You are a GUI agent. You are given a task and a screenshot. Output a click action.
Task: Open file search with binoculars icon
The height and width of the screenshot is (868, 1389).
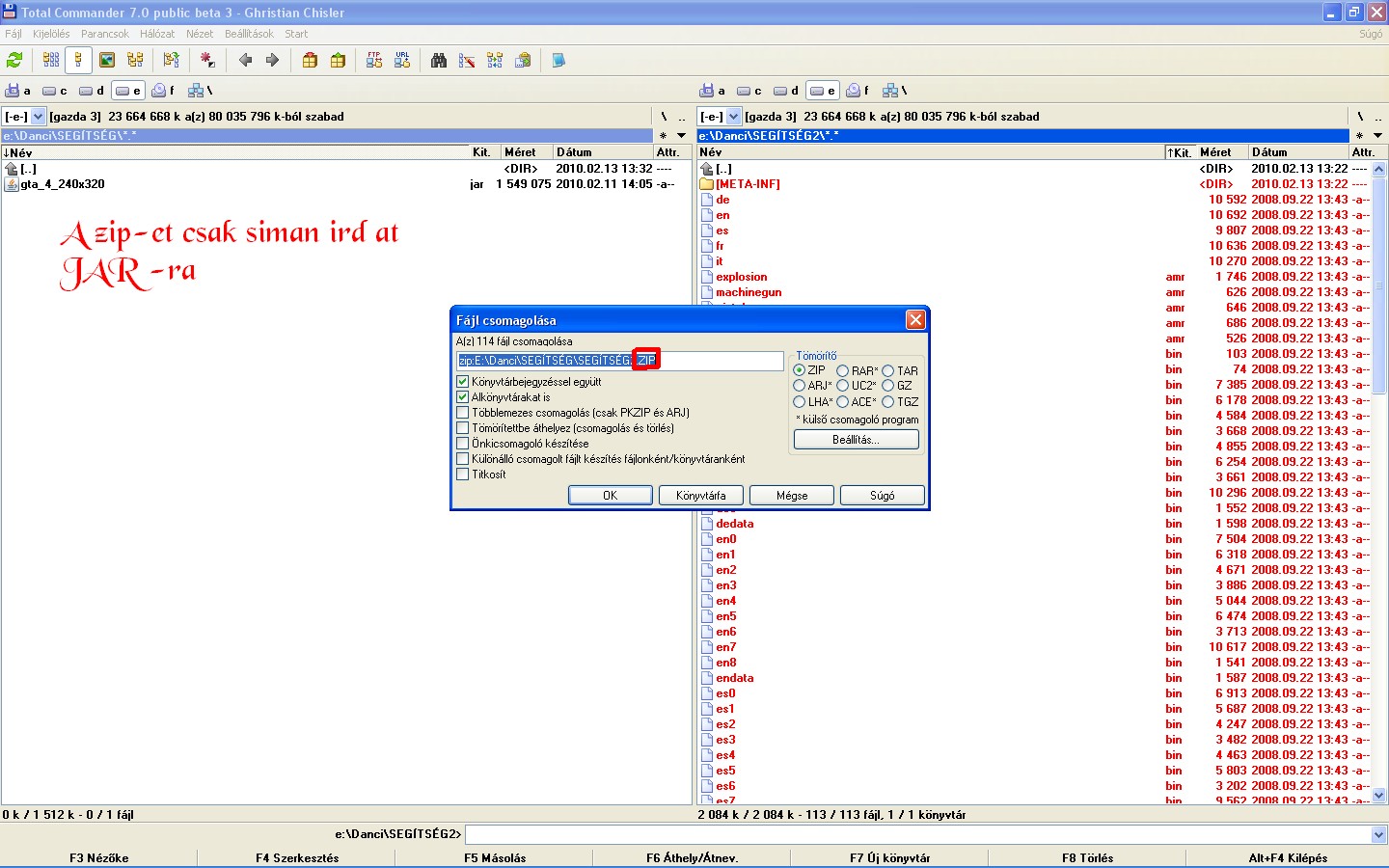[439, 60]
